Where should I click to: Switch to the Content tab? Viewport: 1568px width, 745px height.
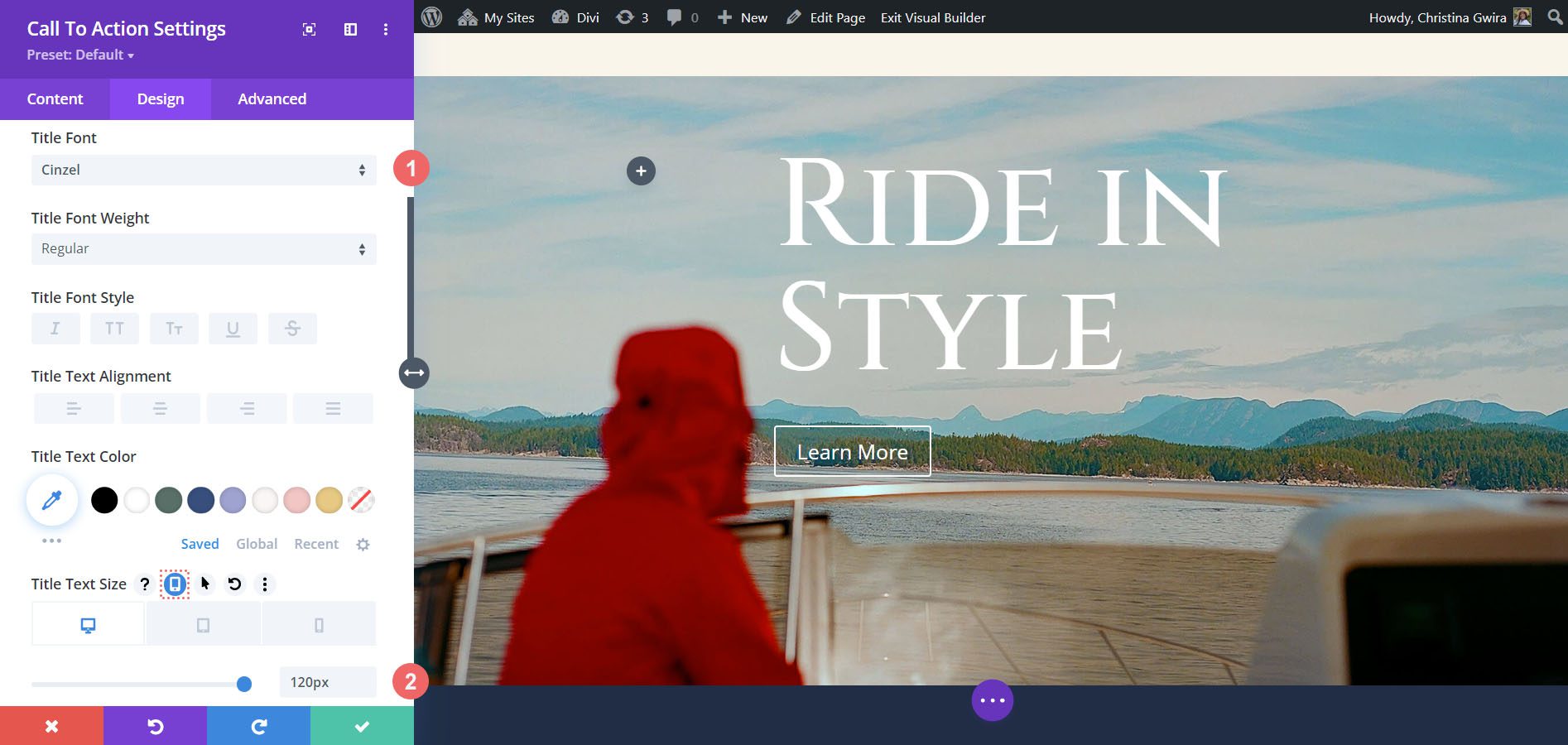pyautogui.click(x=55, y=99)
